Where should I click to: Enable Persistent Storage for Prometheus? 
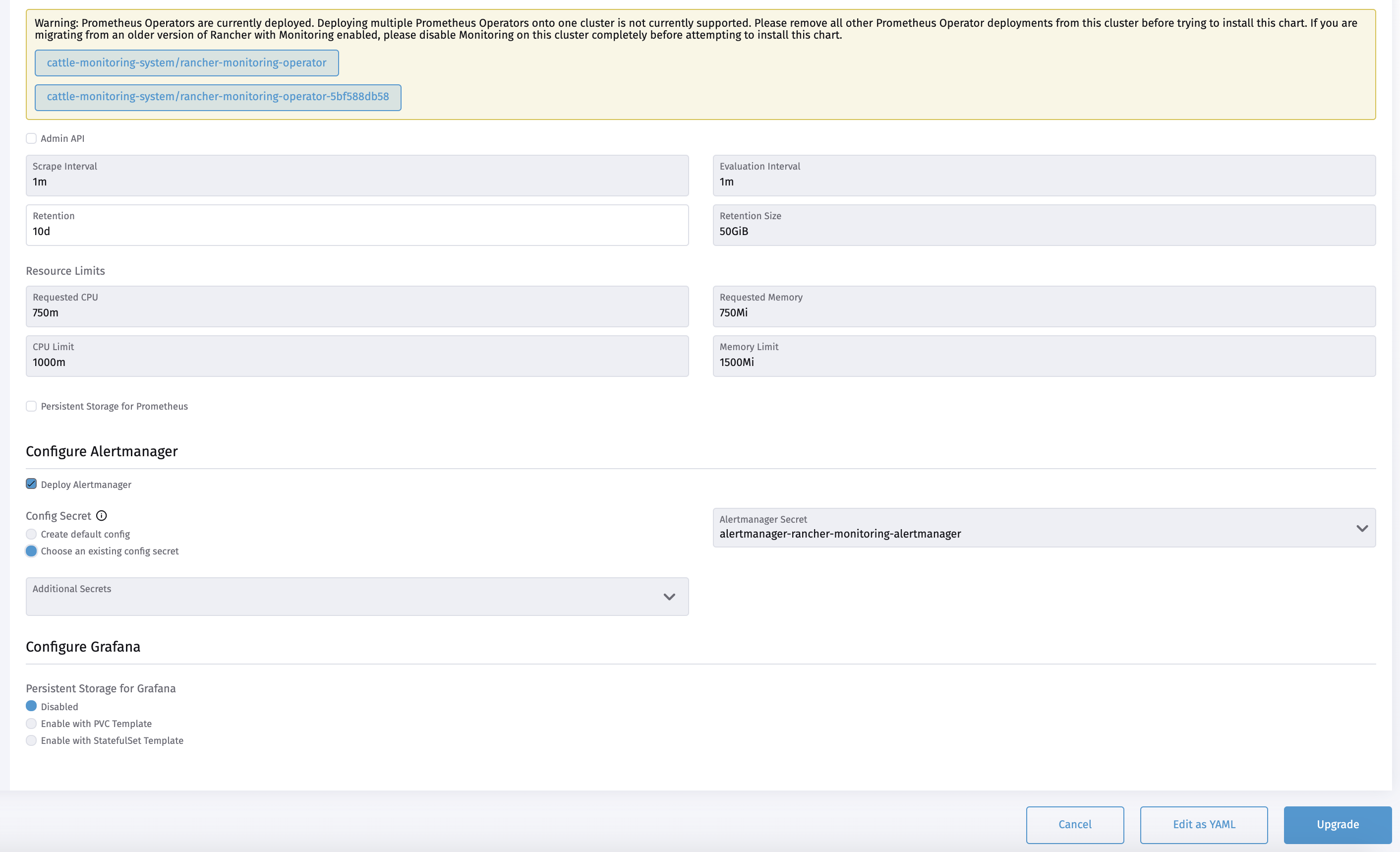(31, 406)
